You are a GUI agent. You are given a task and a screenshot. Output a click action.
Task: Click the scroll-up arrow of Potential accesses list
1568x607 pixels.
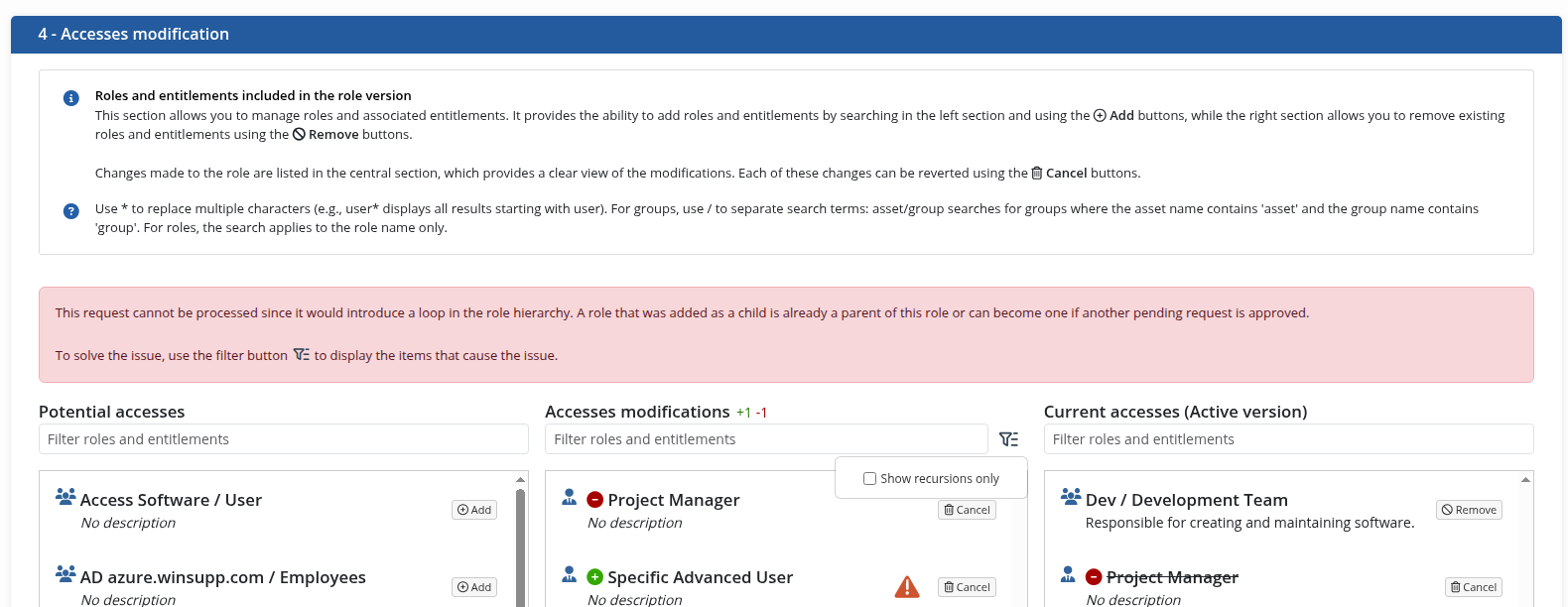point(521,480)
